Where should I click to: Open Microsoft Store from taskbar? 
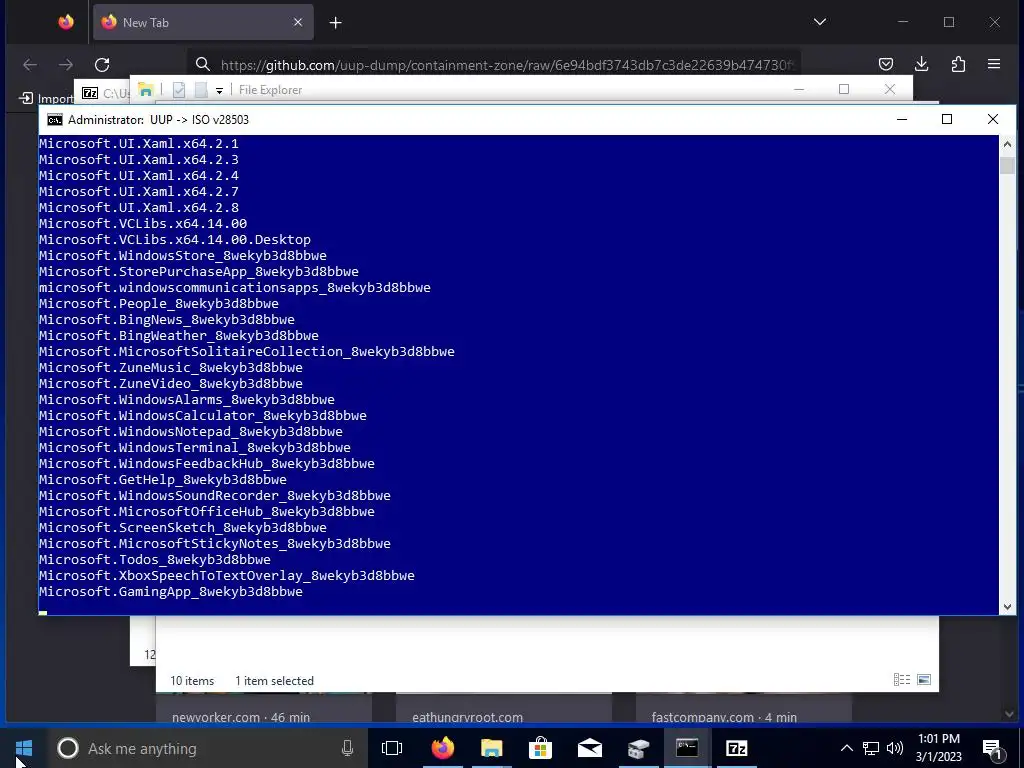pyautogui.click(x=540, y=748)
